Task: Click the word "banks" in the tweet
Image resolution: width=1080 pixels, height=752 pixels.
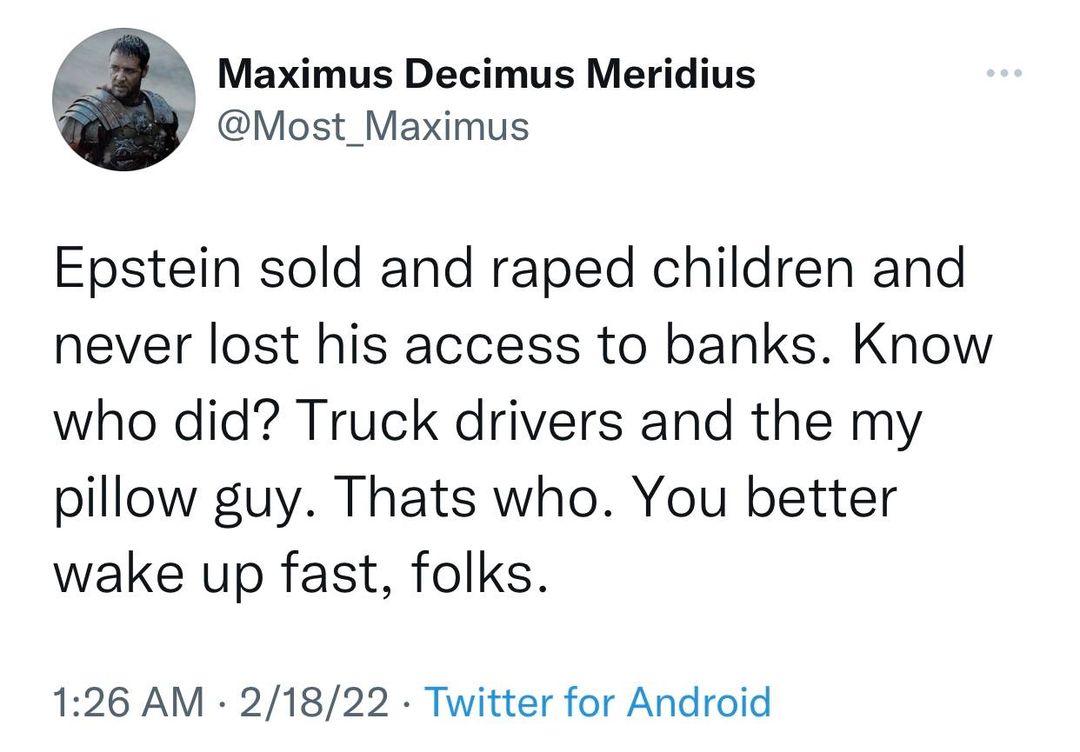Action: point(726,345)
